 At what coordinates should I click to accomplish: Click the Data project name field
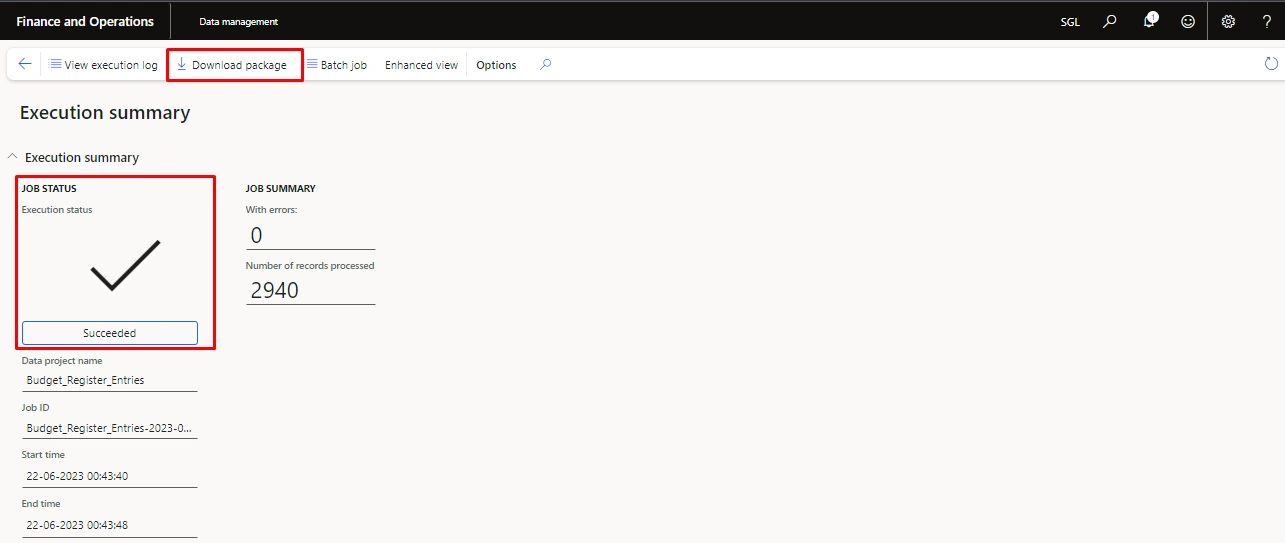click(x=110, y=380)
